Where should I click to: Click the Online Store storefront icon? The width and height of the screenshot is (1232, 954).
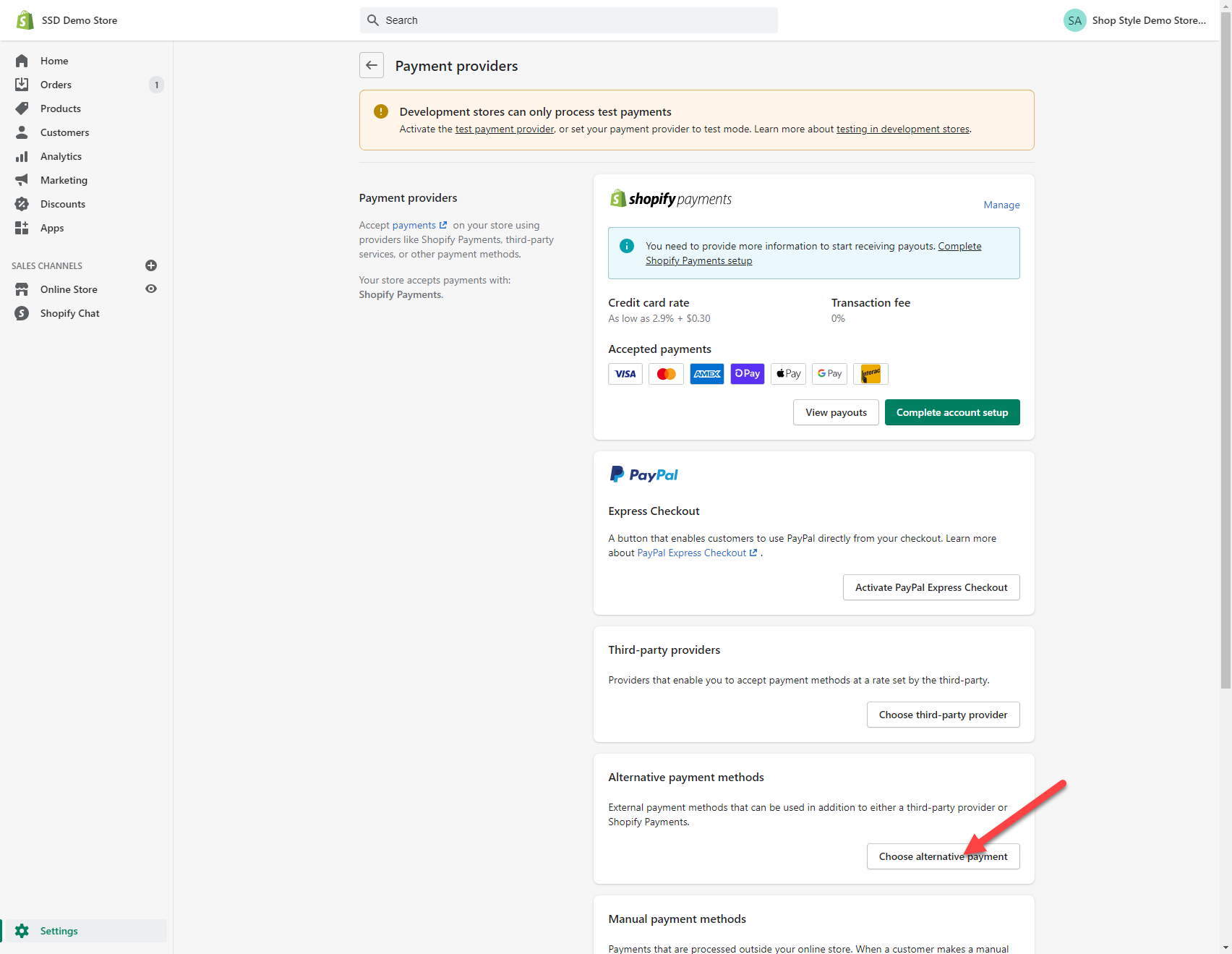22,289
